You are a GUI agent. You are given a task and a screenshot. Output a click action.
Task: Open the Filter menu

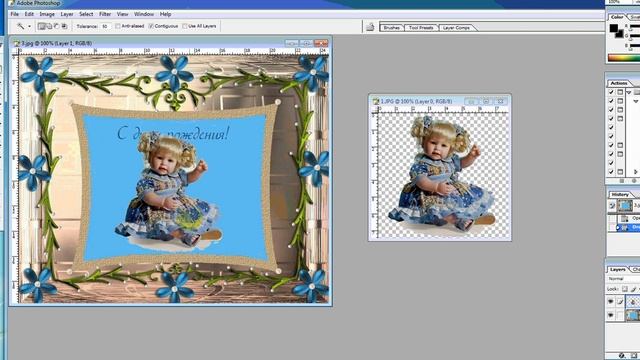coord(105,14)
